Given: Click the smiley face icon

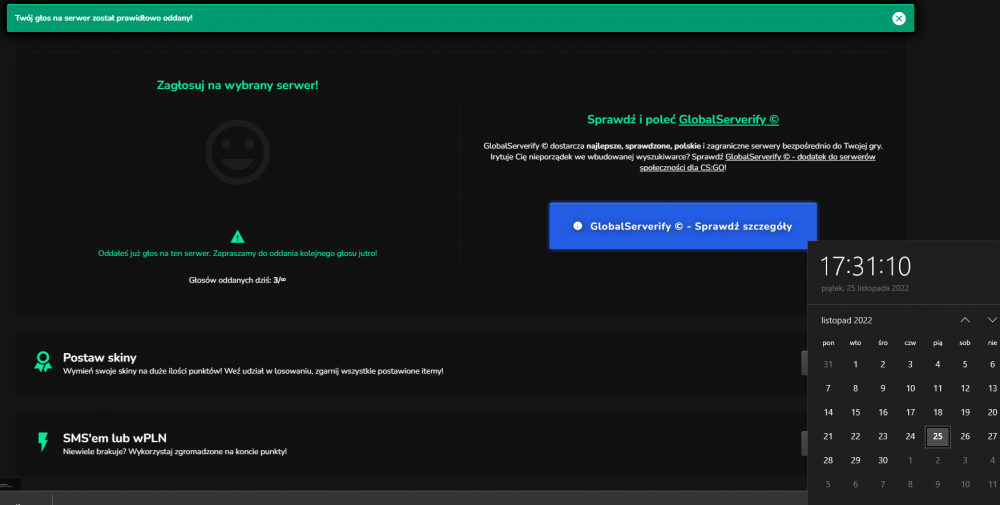Looking at the screenshot, I should (x=237, y=152).
